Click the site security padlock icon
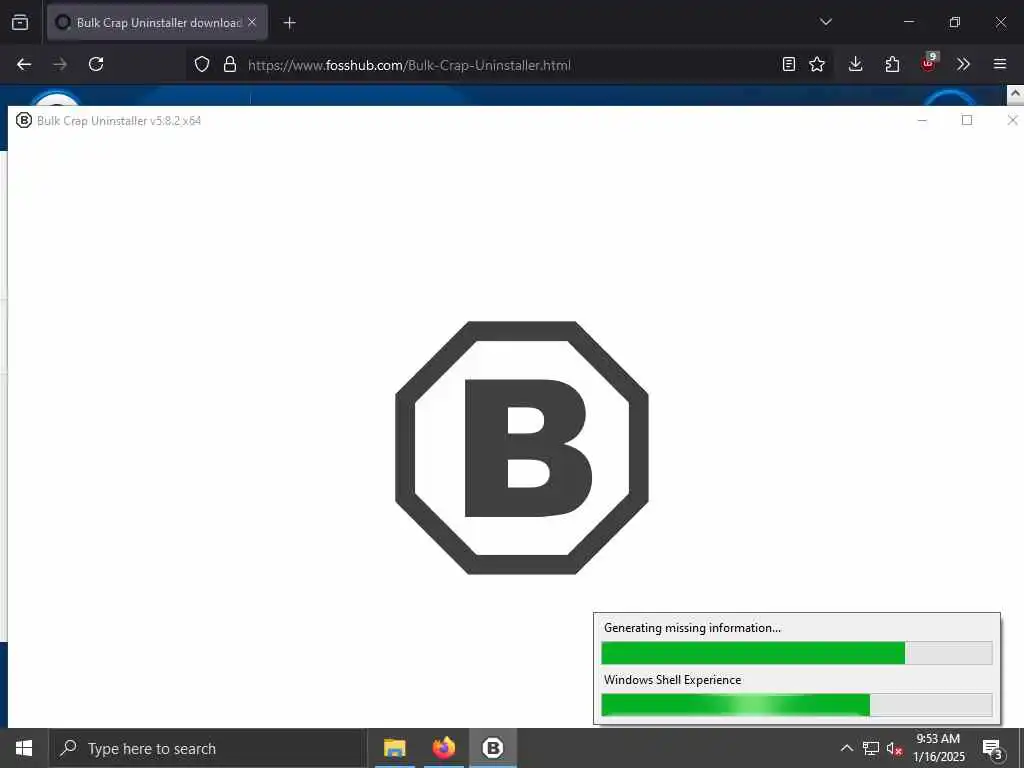 230,64
